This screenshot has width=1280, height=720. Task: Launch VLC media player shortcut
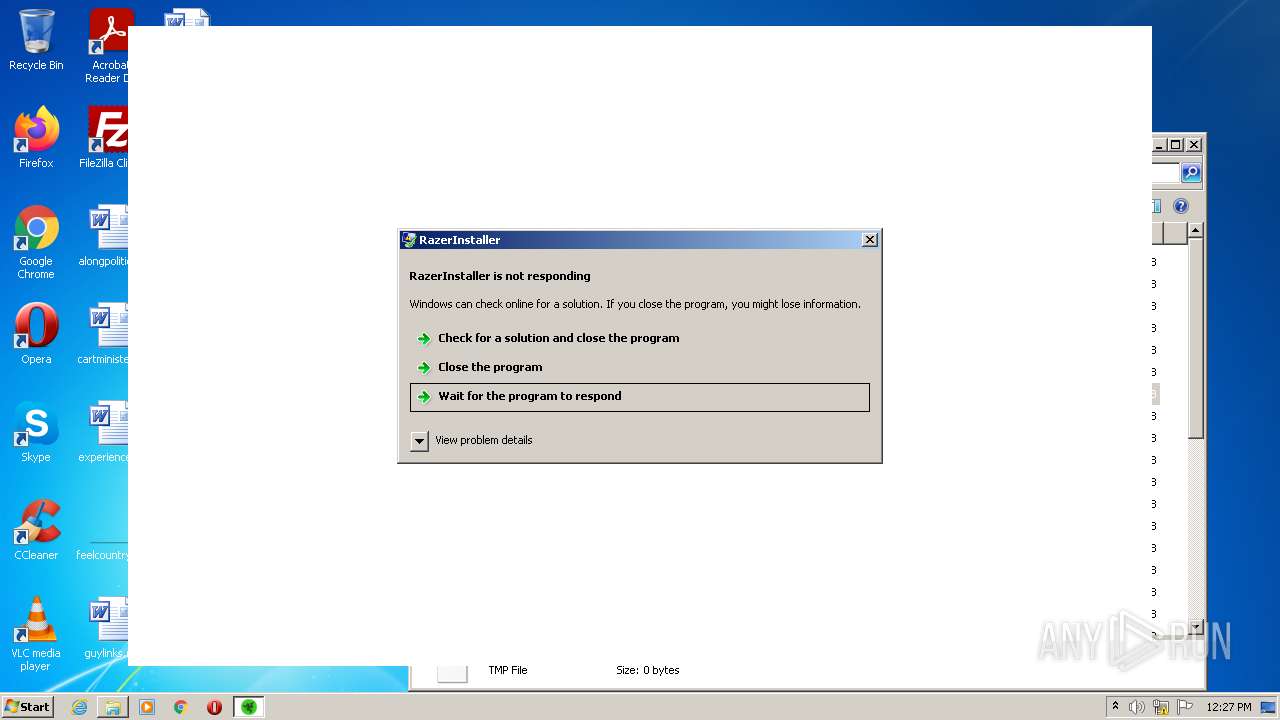[36, 634]
